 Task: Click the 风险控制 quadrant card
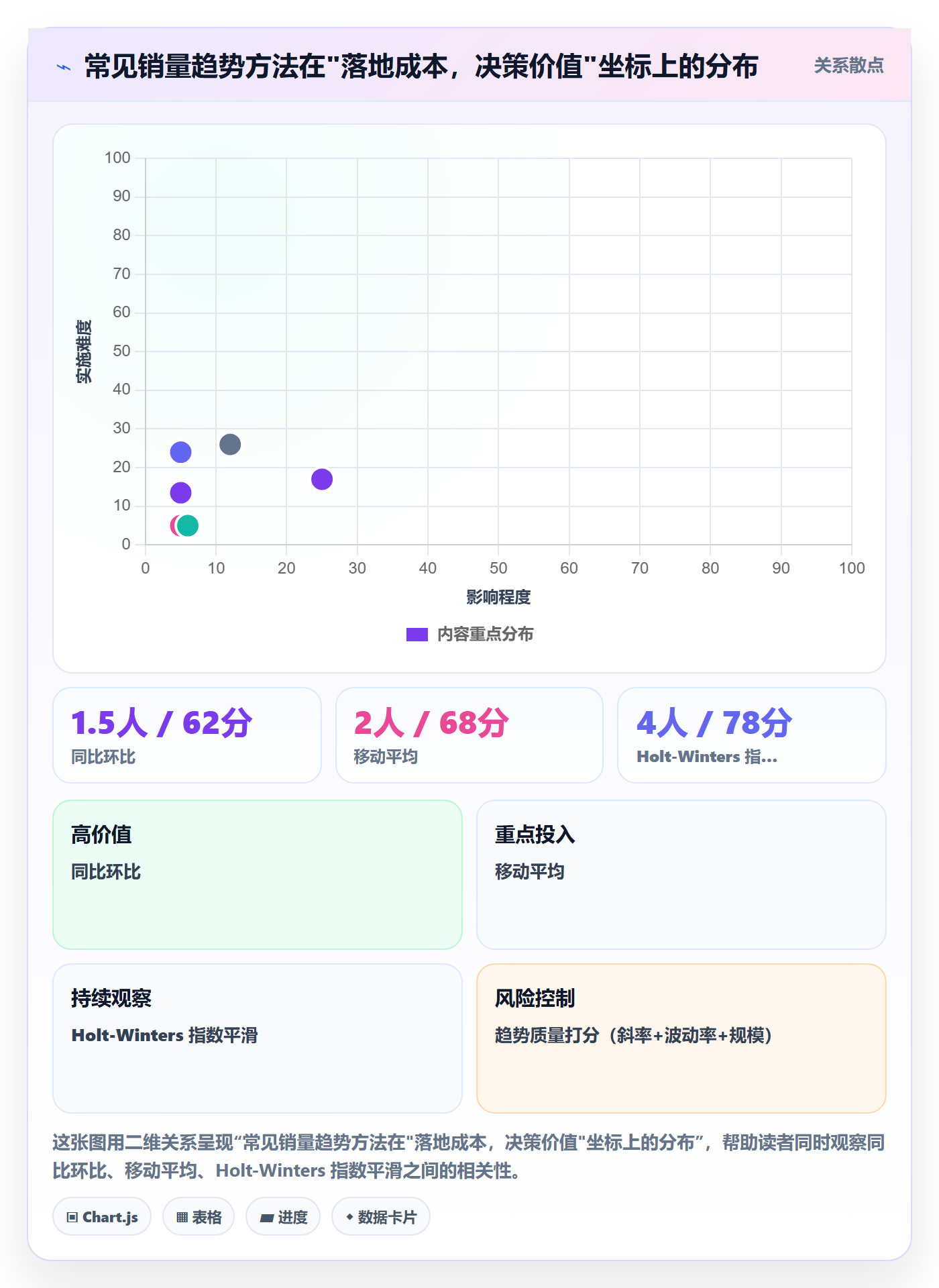pyautogui.click(x=681, y=1038)
